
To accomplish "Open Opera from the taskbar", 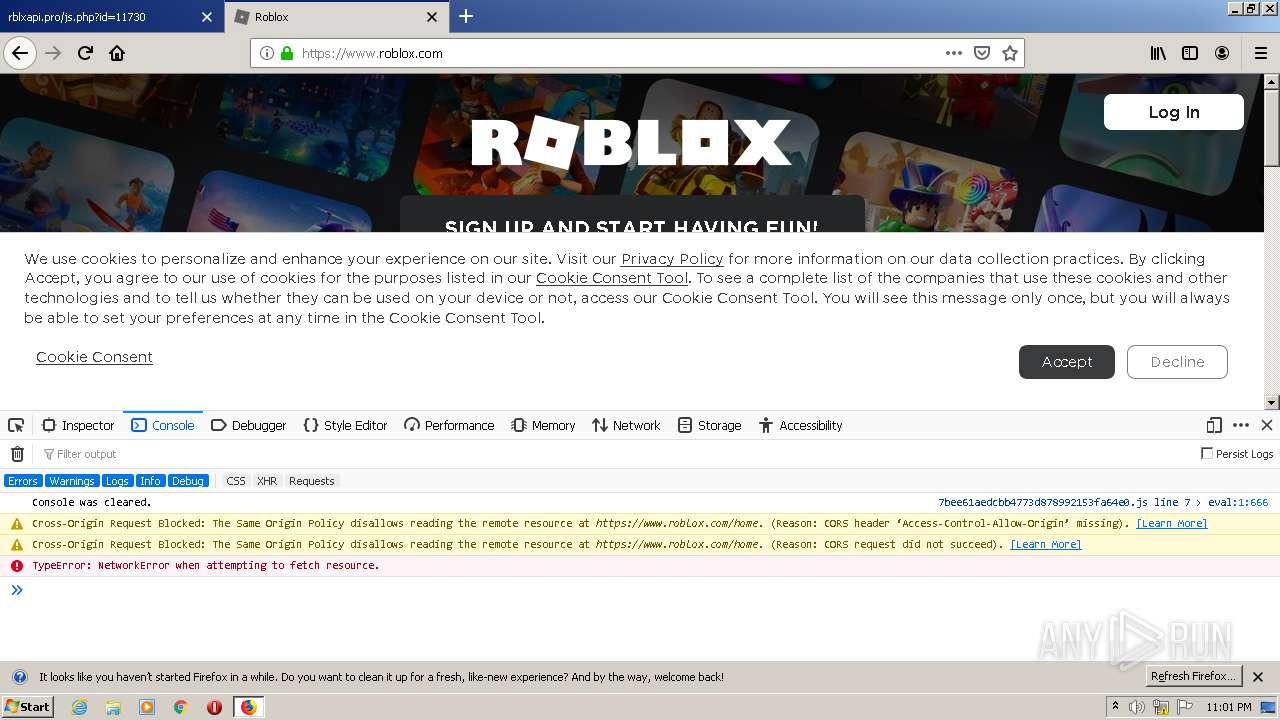I will pos(214,707).
